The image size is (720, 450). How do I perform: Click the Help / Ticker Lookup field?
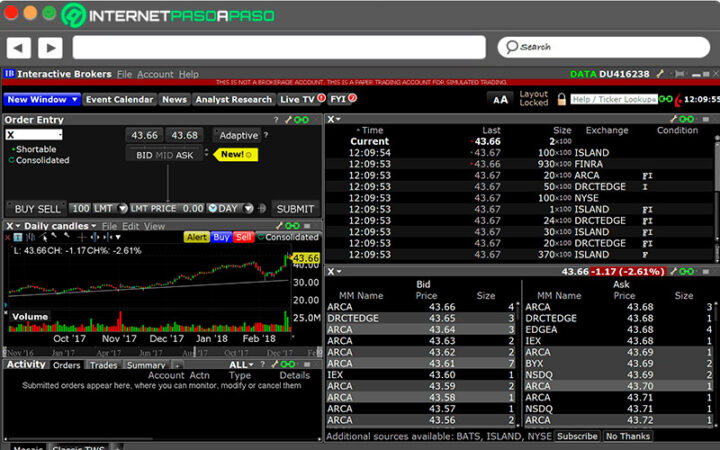point(614,99)
